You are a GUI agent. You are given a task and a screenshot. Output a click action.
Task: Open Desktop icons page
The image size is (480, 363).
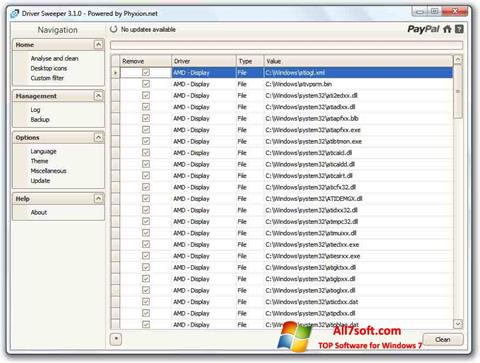(x=49, y=68)
